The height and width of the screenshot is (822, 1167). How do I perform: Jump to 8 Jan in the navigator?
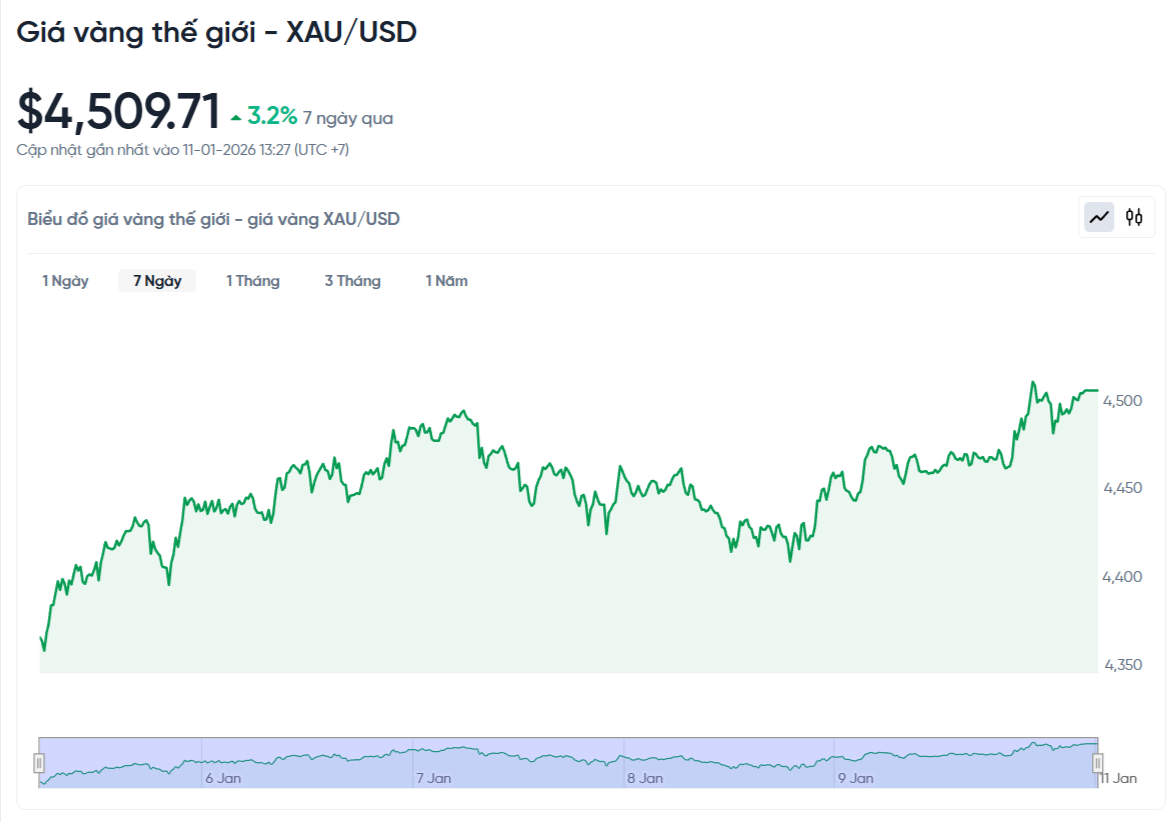pyautogui.click(x=645, y=778)
